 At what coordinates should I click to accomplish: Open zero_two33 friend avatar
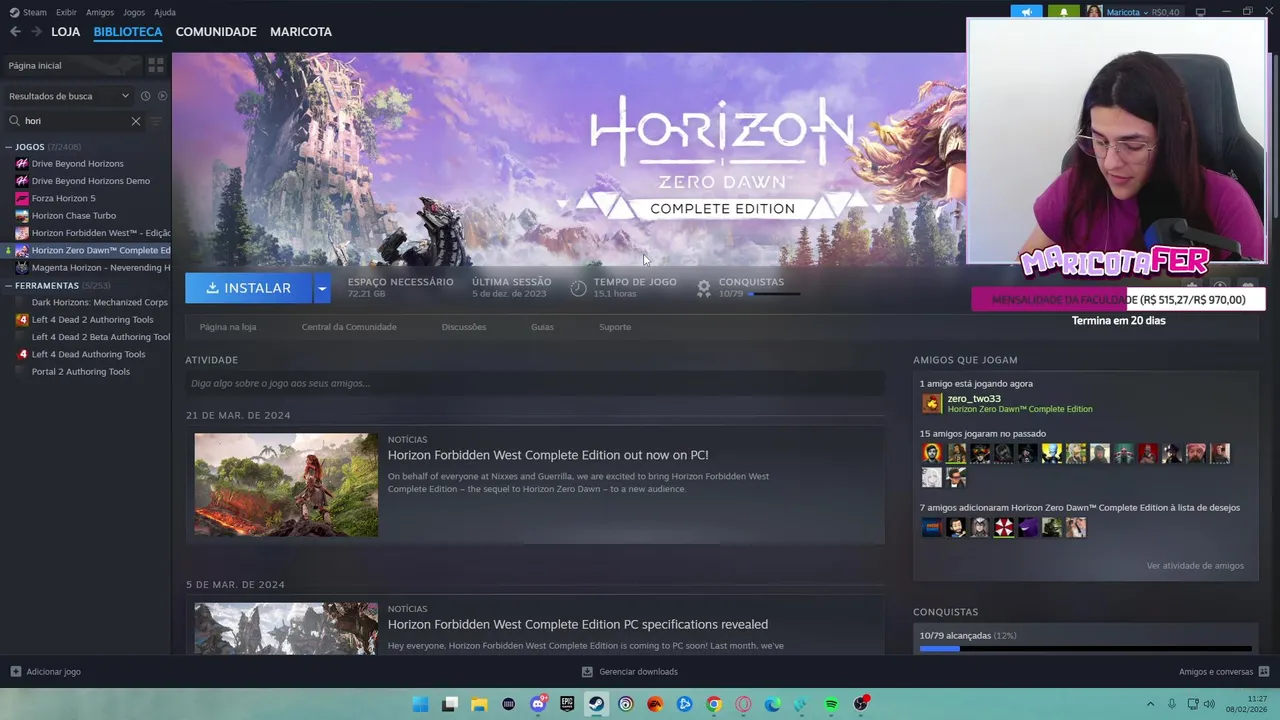[932, 404]
